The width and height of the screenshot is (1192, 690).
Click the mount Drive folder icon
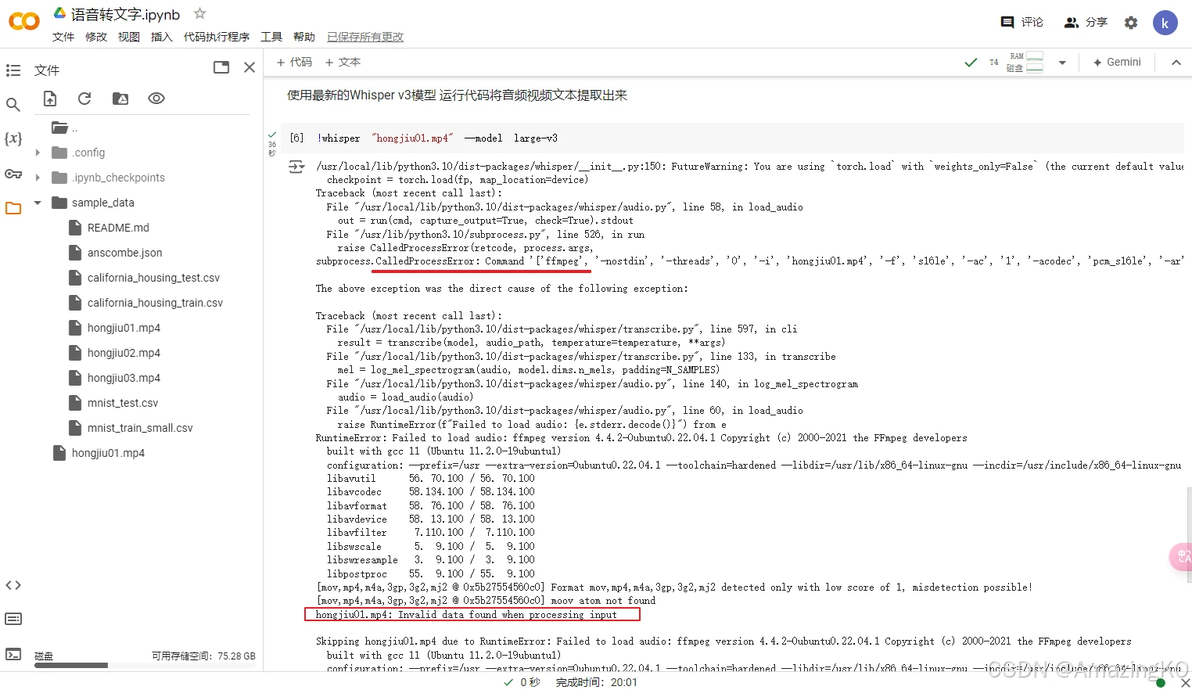(x=120, y=99)
